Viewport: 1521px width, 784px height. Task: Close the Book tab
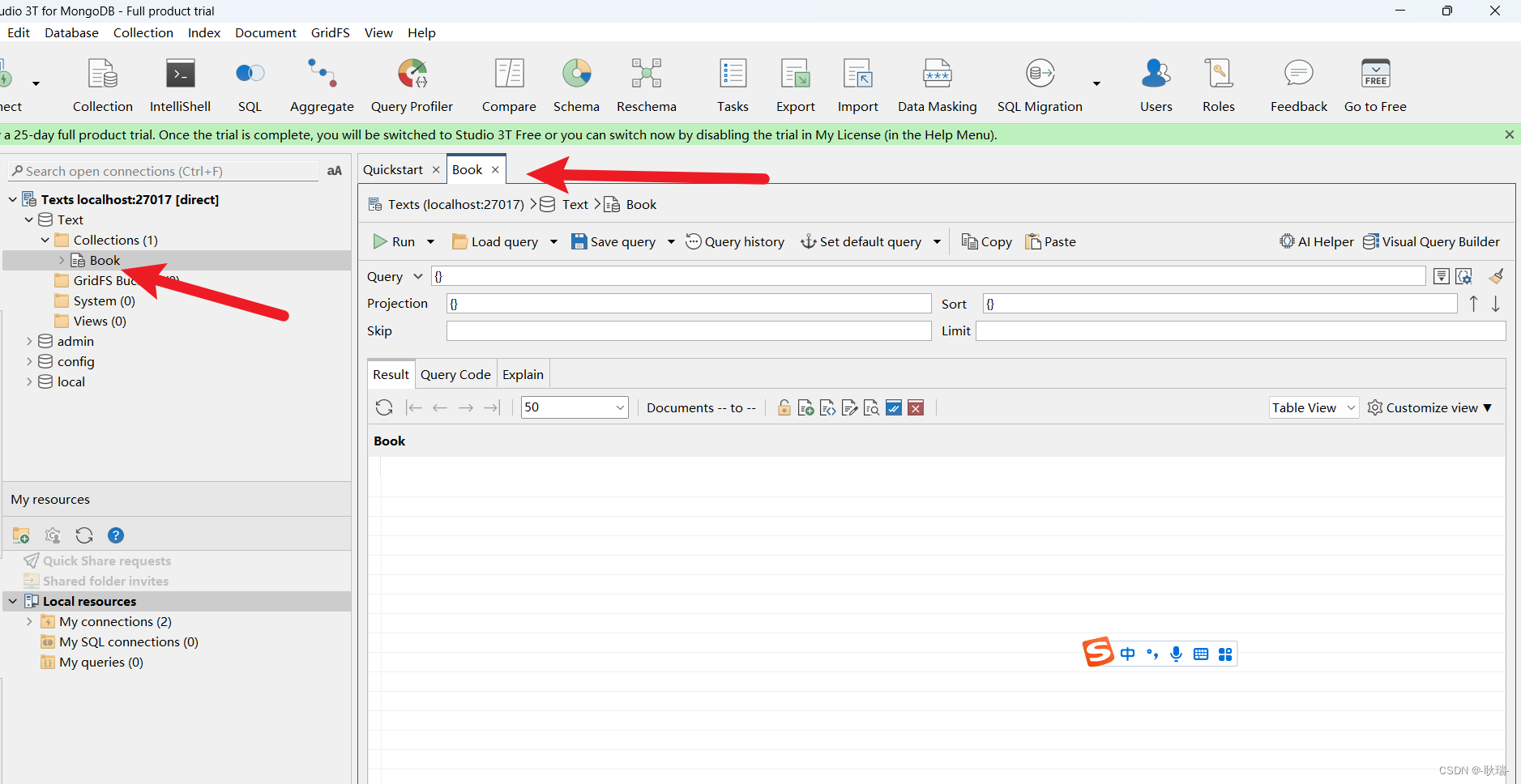(x=495, y=169)
